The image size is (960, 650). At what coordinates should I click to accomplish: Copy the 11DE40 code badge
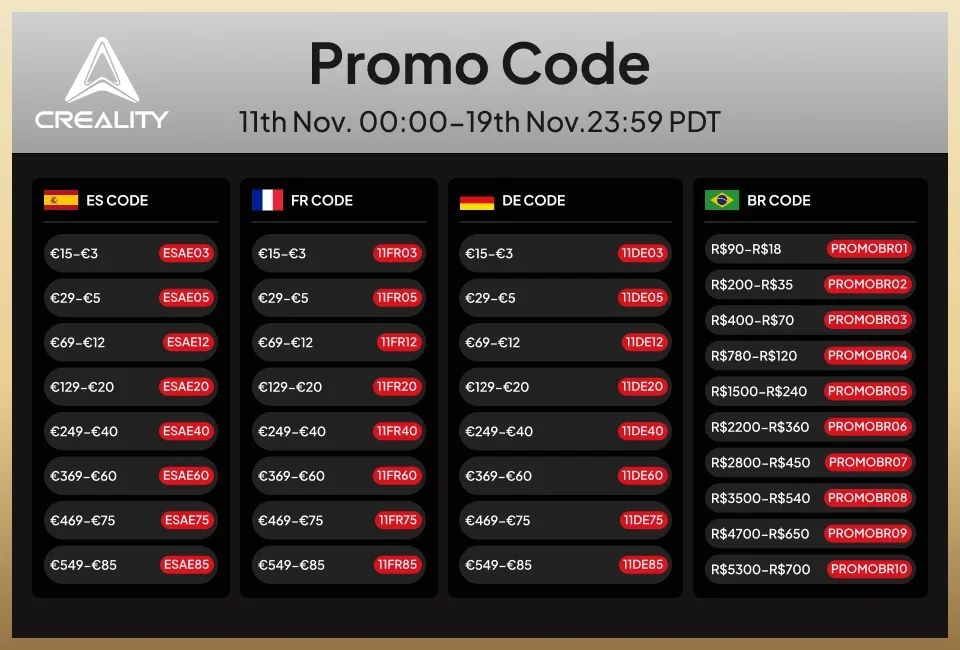point(642,431)
